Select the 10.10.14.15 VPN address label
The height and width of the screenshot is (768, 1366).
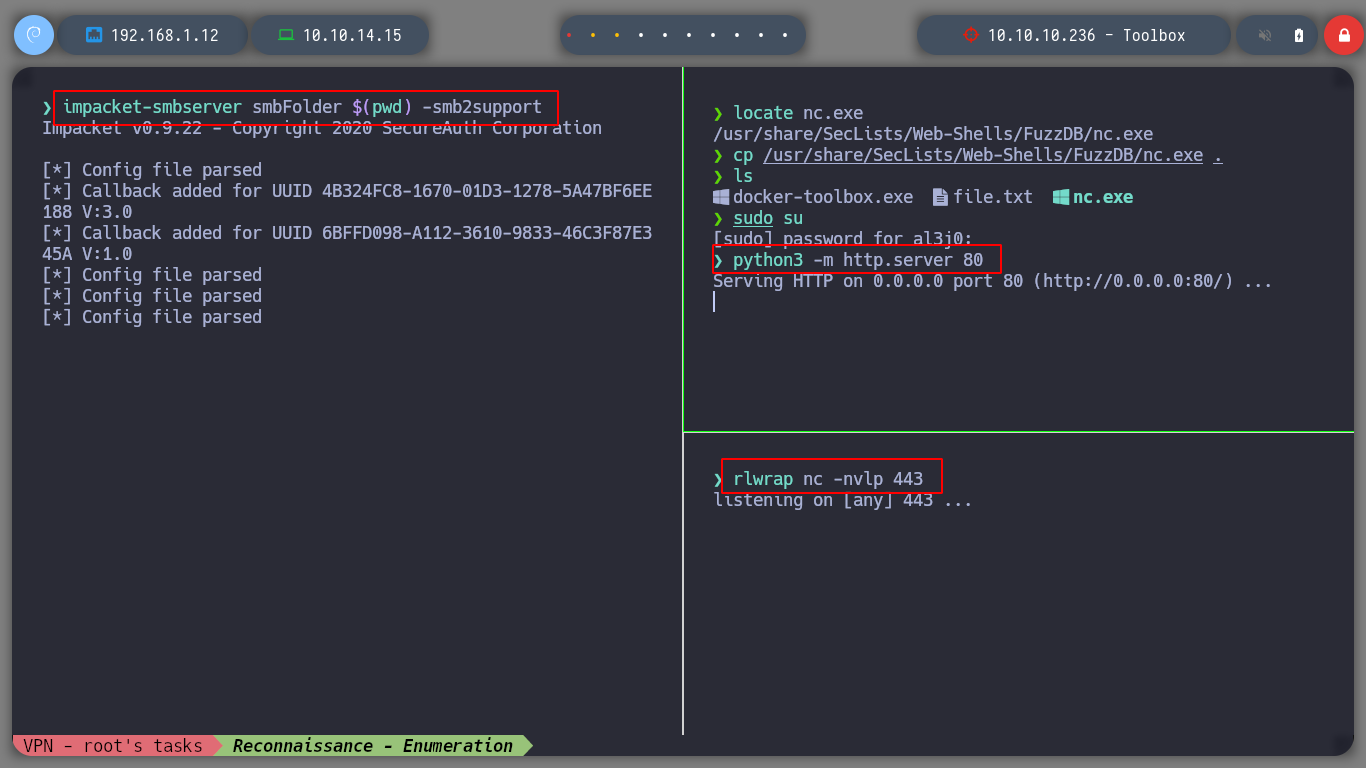click(352, 35)
